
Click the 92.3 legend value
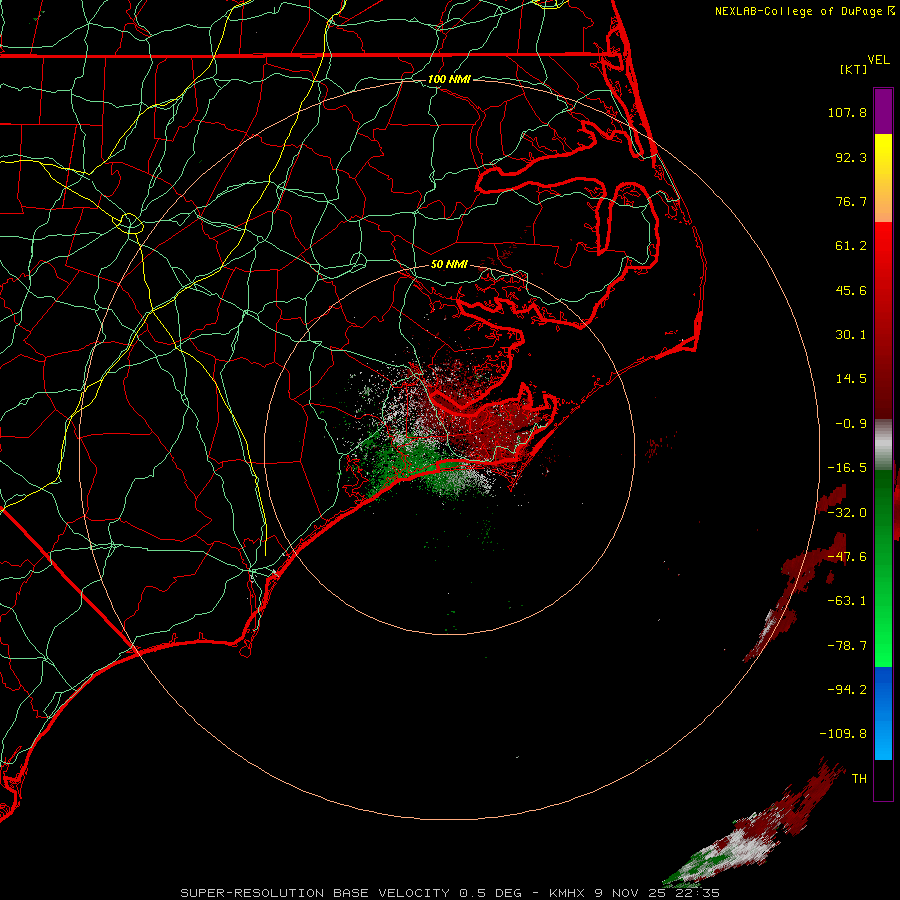[851, 157]
